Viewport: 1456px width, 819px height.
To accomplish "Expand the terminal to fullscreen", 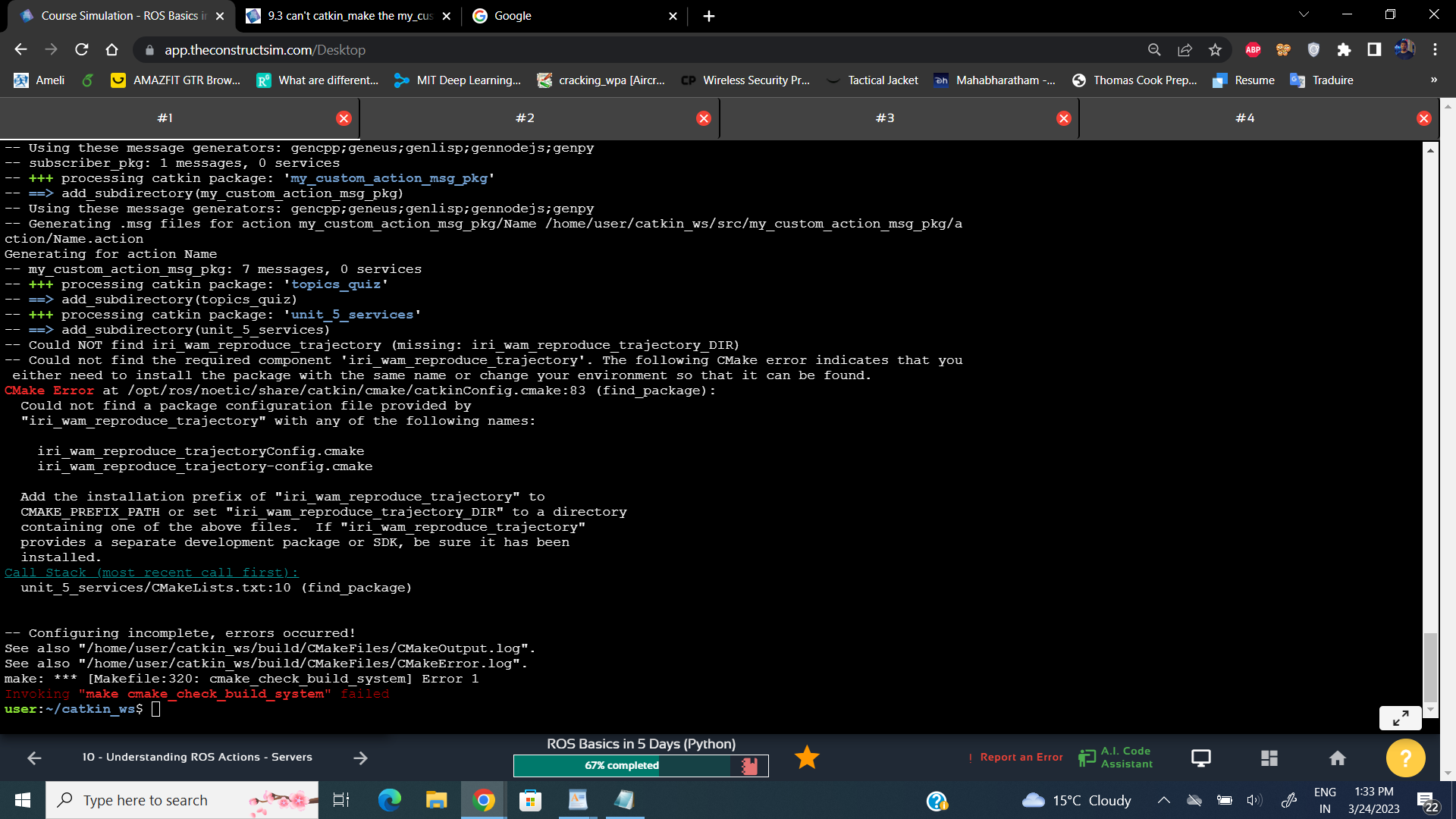I will pyautogui.click(x=1400, y=717).
